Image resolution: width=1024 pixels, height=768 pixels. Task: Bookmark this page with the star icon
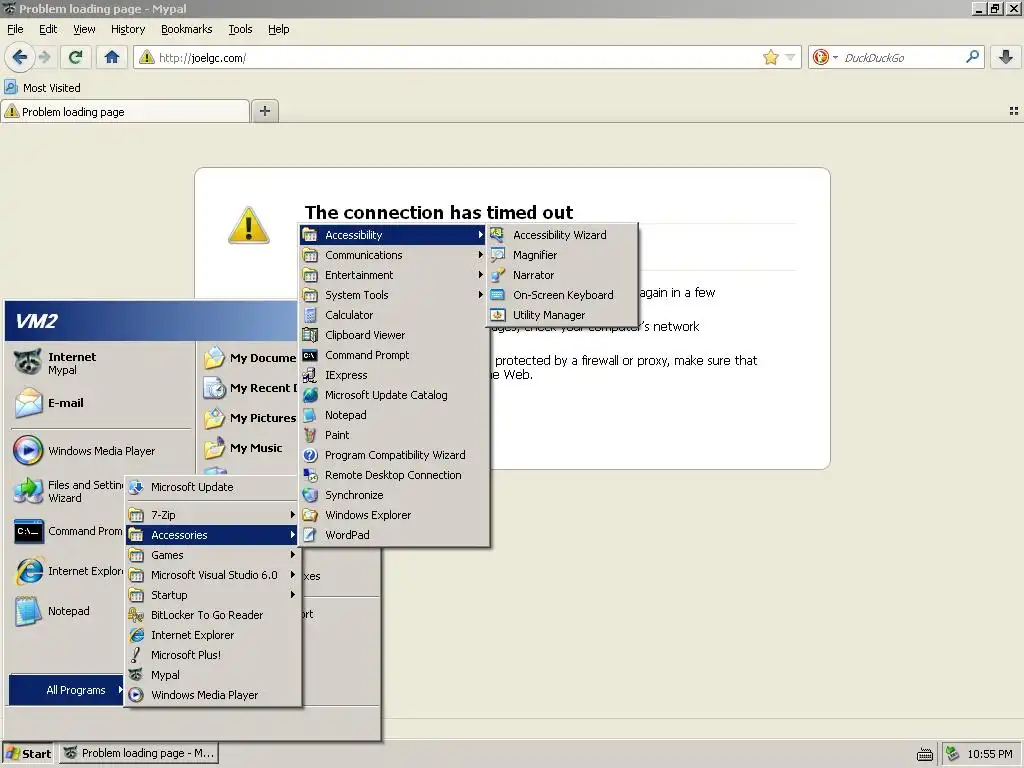(771, 57)
